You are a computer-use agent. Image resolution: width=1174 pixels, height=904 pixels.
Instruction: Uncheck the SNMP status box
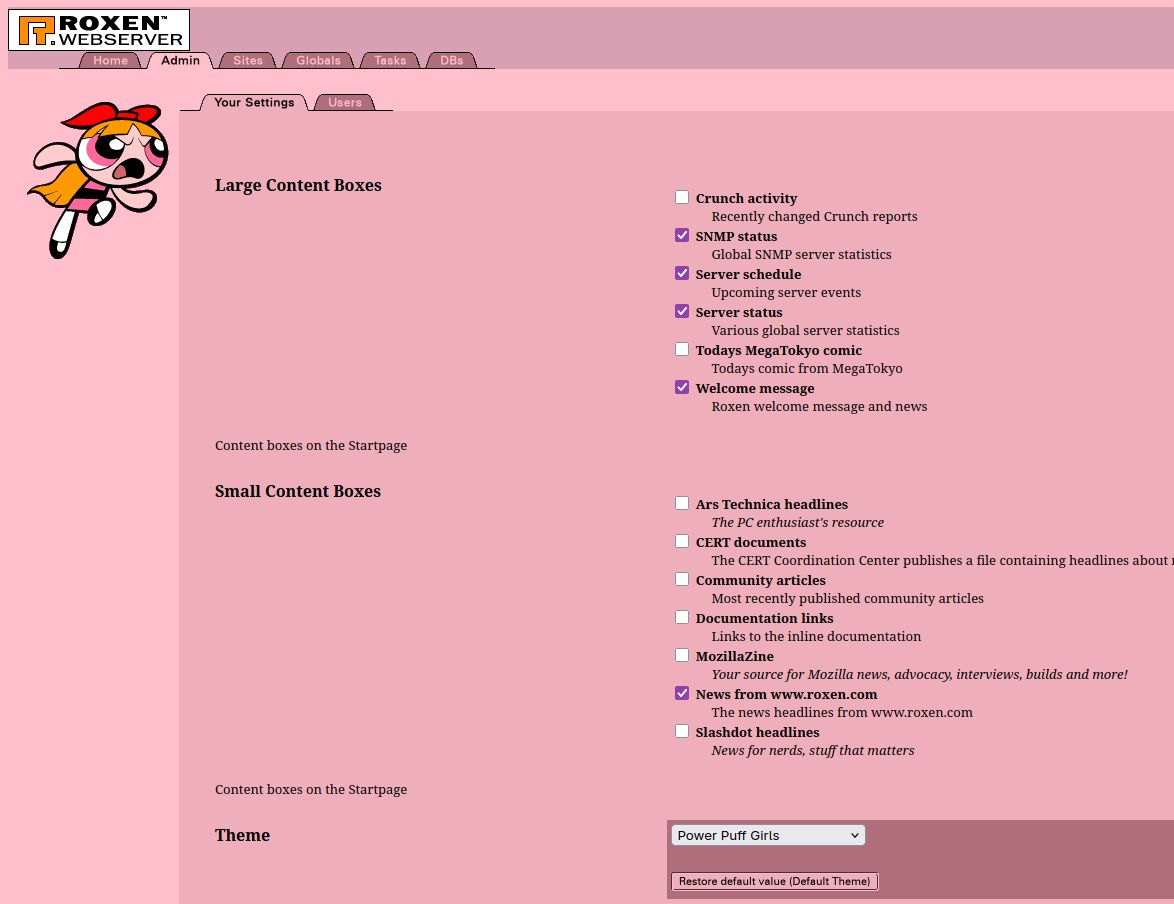click(682, 235)
